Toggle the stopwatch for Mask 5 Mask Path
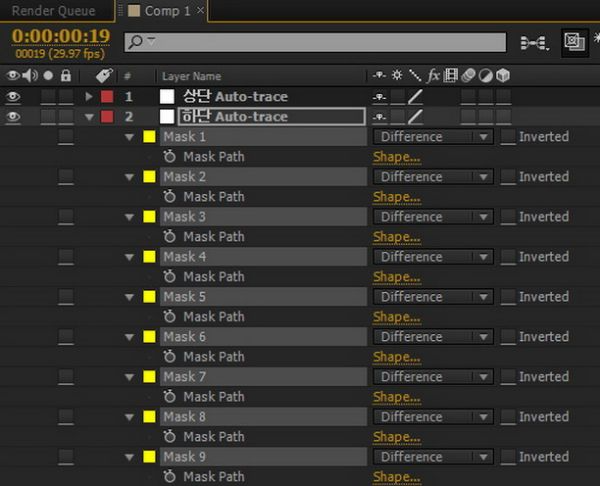 click(169, 316)
